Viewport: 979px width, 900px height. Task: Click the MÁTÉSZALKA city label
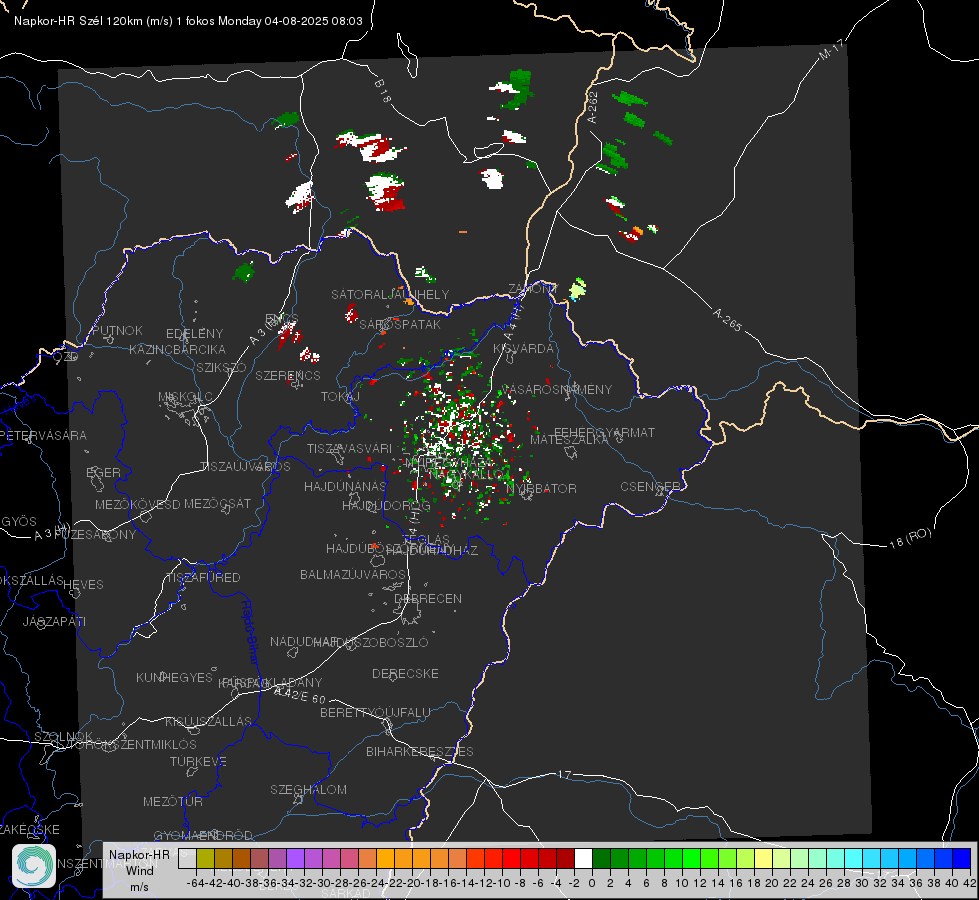(569, 440)
